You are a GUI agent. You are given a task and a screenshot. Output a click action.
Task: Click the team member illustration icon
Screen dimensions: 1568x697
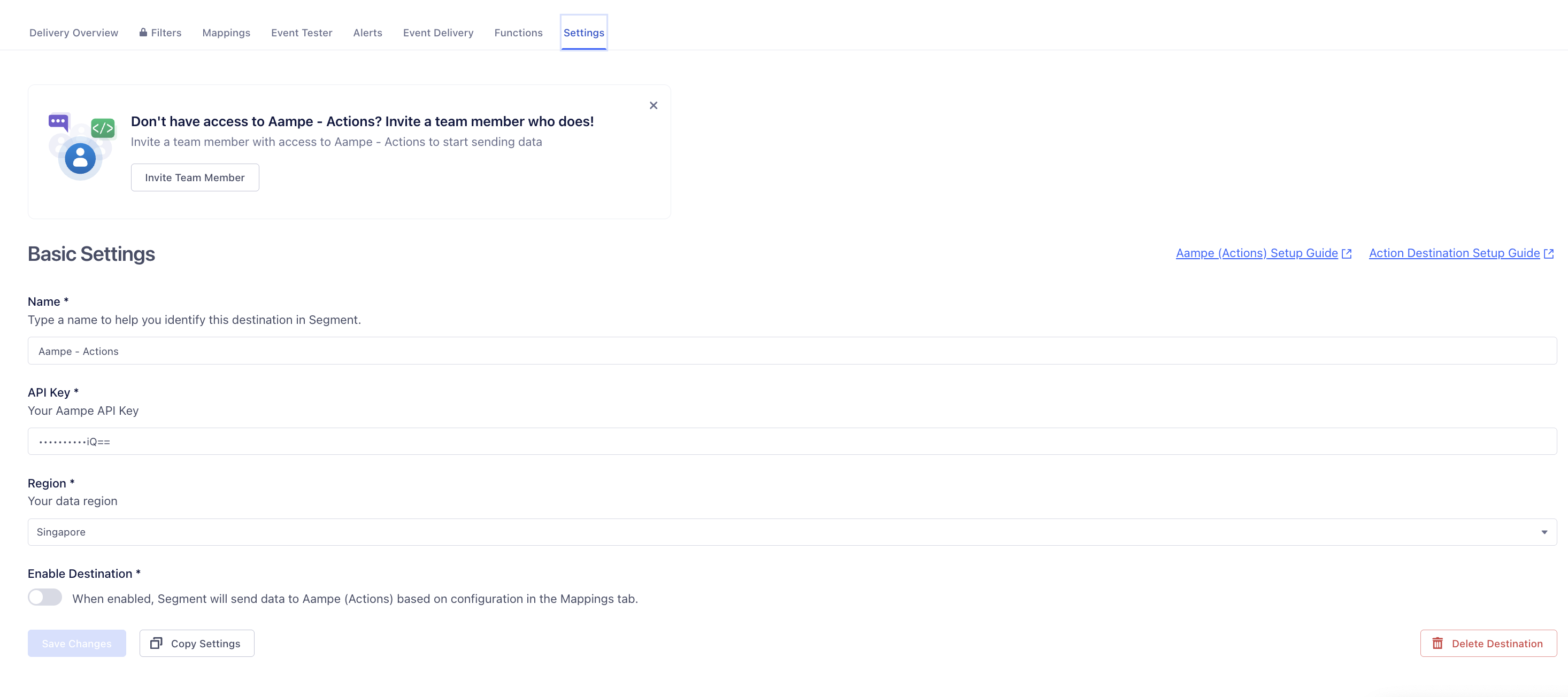(x=82, y=146)
